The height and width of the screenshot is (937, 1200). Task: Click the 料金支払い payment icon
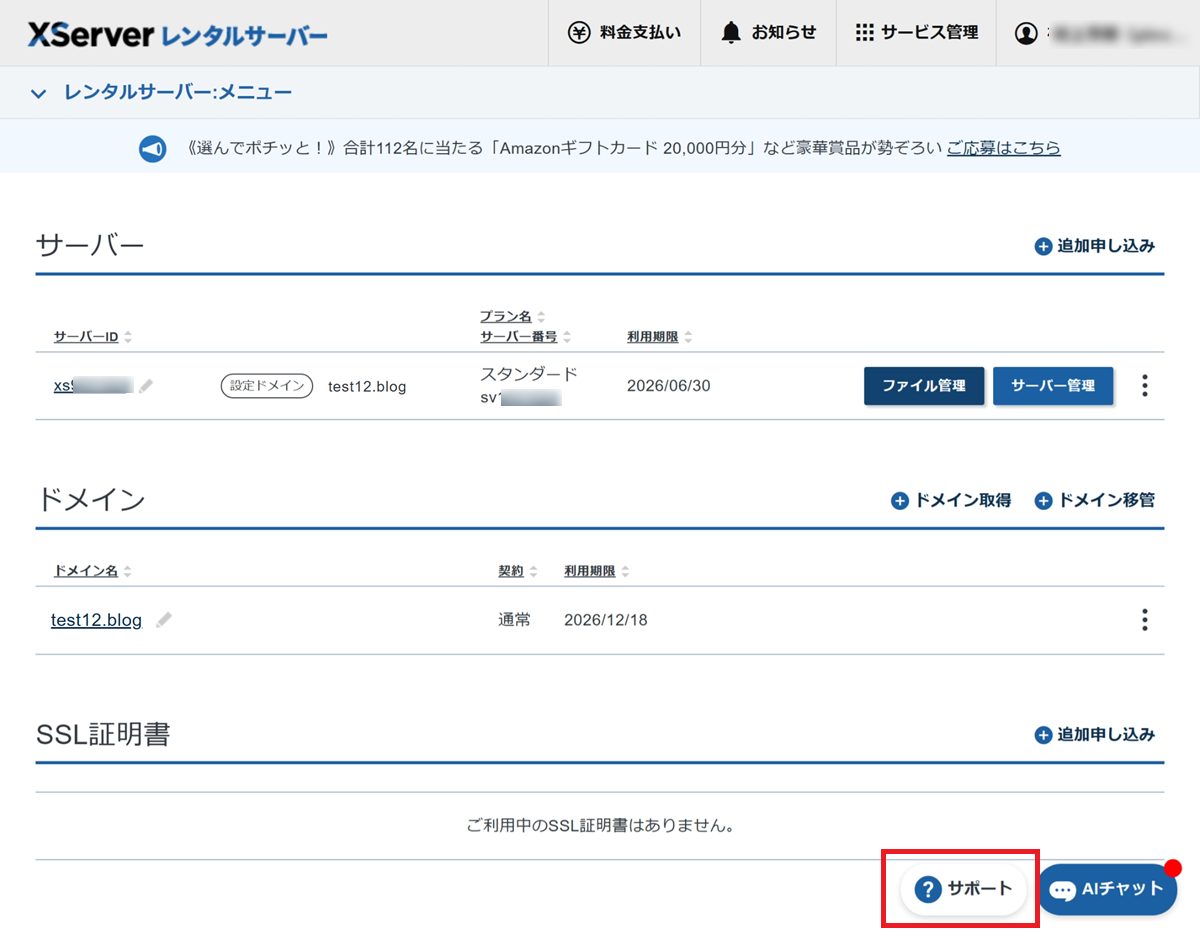(579, 31)
